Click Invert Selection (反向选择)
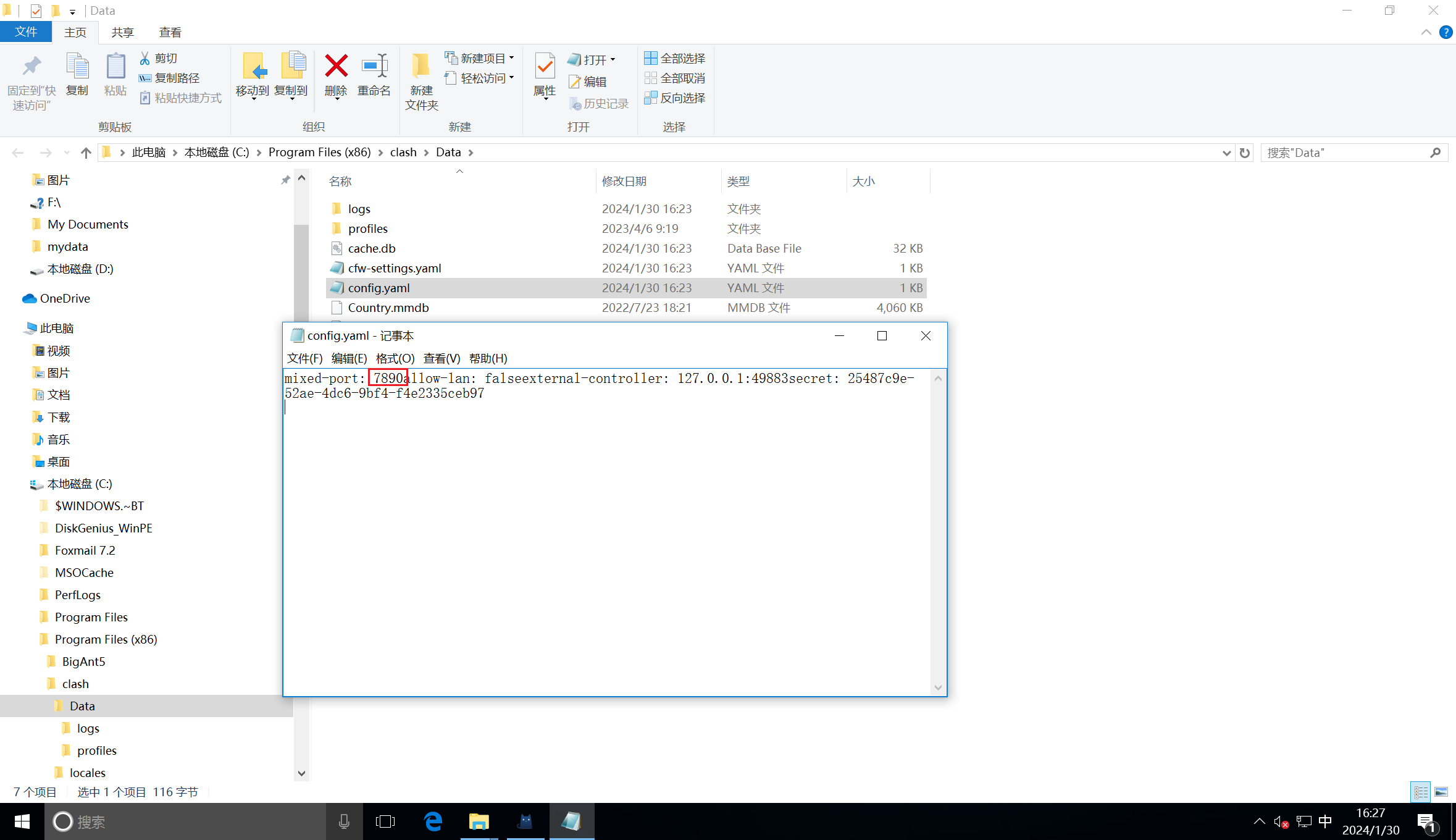The height and width of the screenshot is (840, 1456). point(674,98)
